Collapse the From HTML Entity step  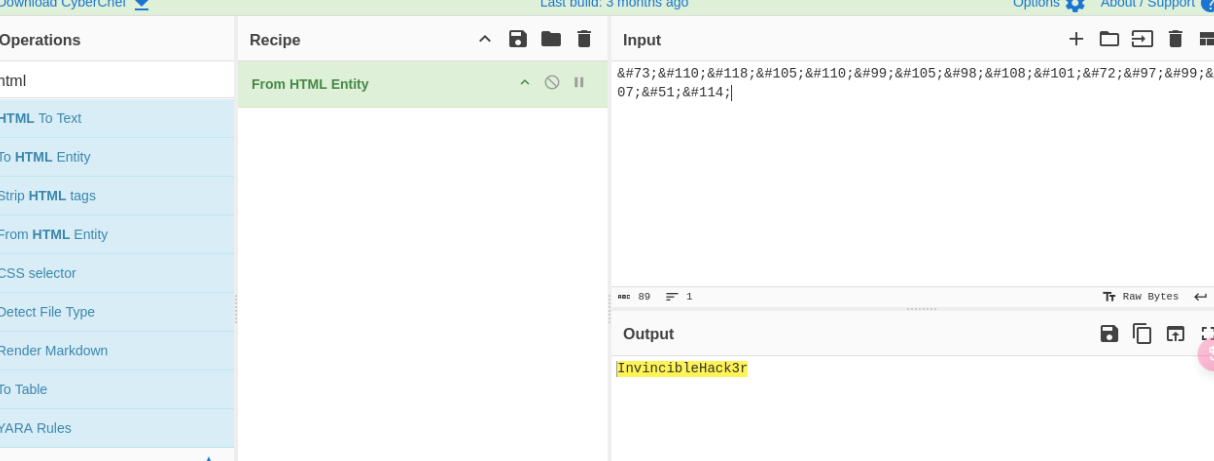click(524, 83)
